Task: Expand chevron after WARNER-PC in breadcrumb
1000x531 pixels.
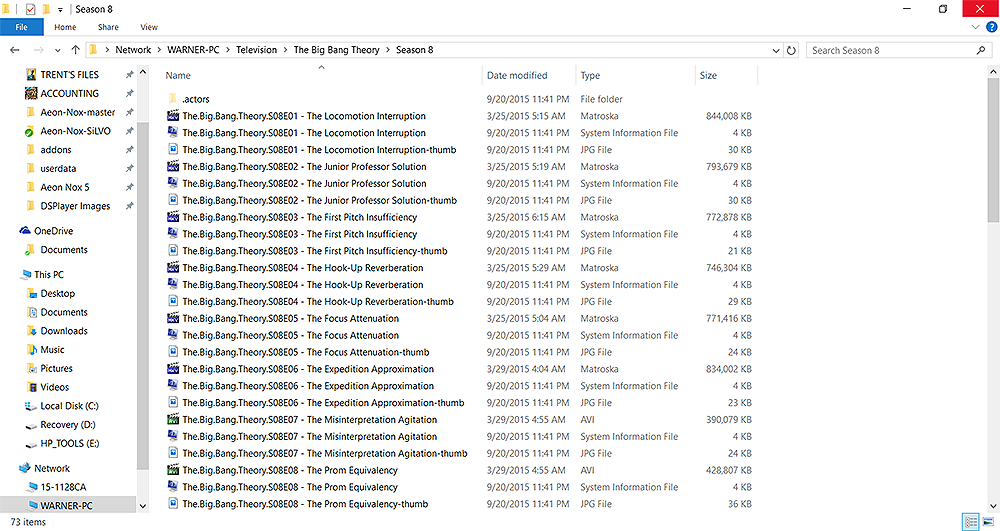Action: click(228, 50)
